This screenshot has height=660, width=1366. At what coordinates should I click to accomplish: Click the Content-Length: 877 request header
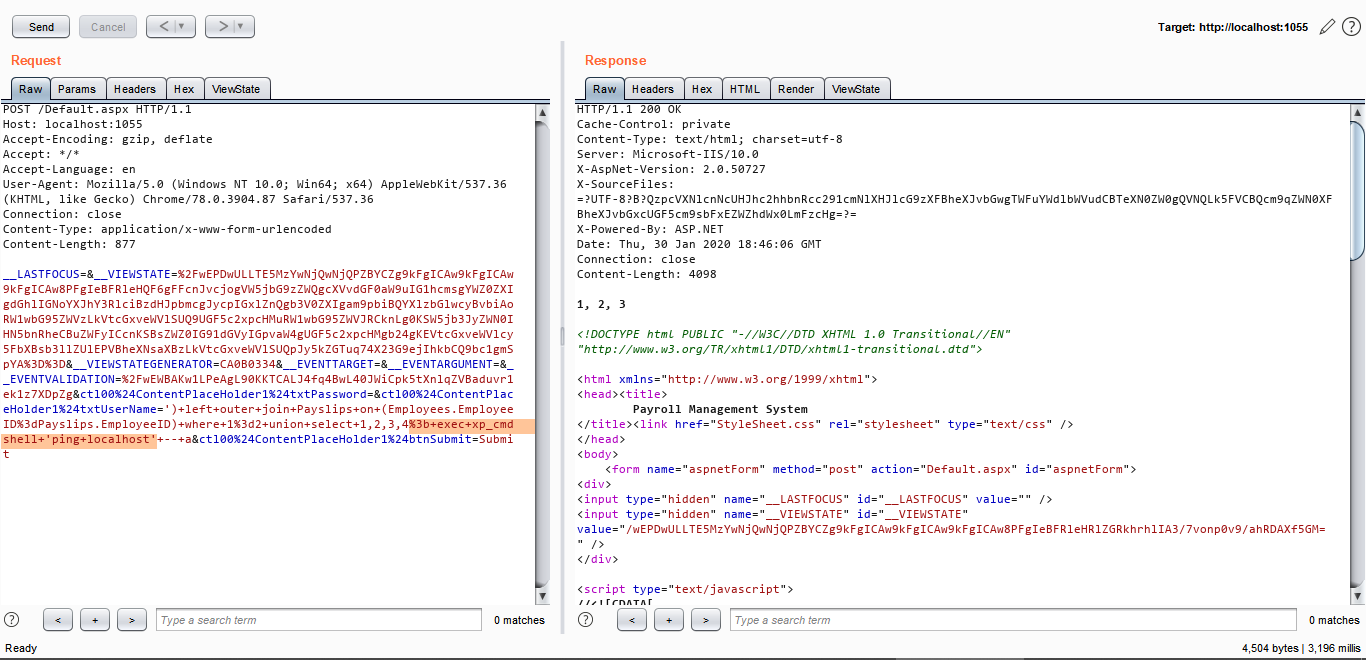[69, 244]
